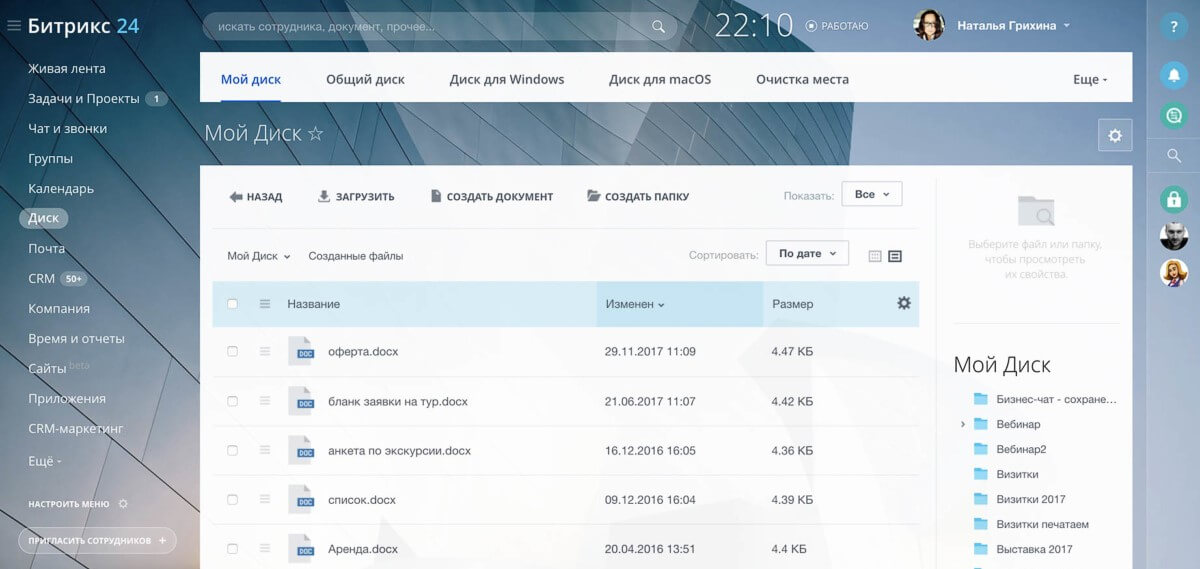The height and width of the screenshot is (569, 1200).
Task: Expand the Вебинар folder tree arrow
Action: click(963, 424)
